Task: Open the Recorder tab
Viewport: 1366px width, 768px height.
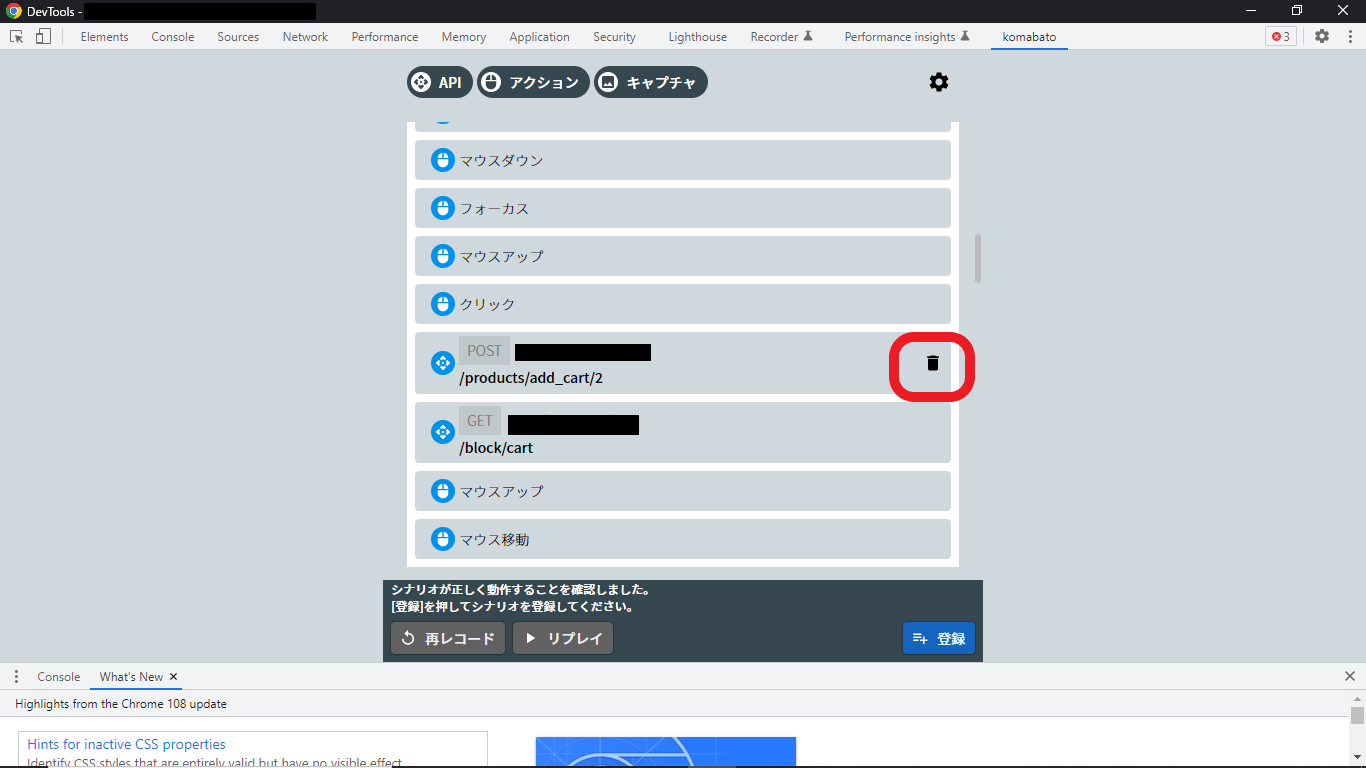Action: pos(782,36)
